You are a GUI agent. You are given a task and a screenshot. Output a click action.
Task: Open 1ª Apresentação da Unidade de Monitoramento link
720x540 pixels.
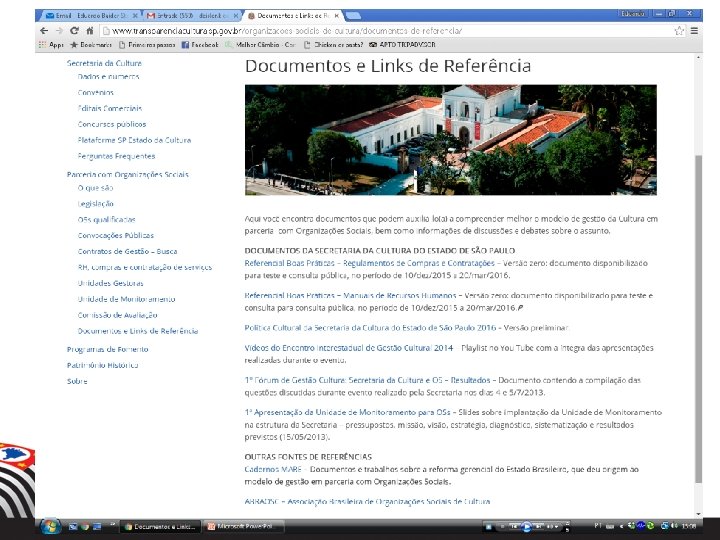[x=347, y=412]
